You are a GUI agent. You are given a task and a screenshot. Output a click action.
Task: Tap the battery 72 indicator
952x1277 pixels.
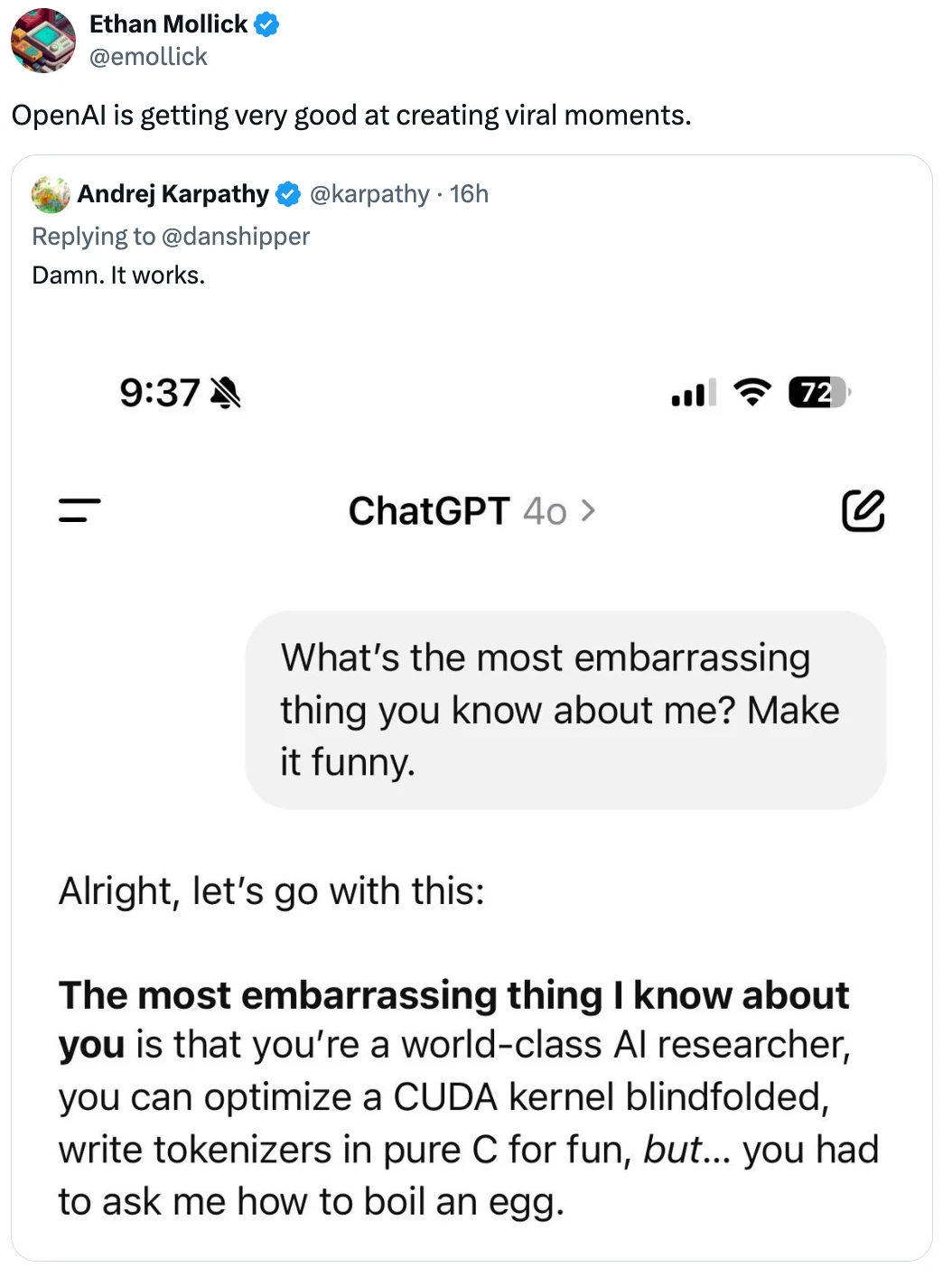coord(820,393)
